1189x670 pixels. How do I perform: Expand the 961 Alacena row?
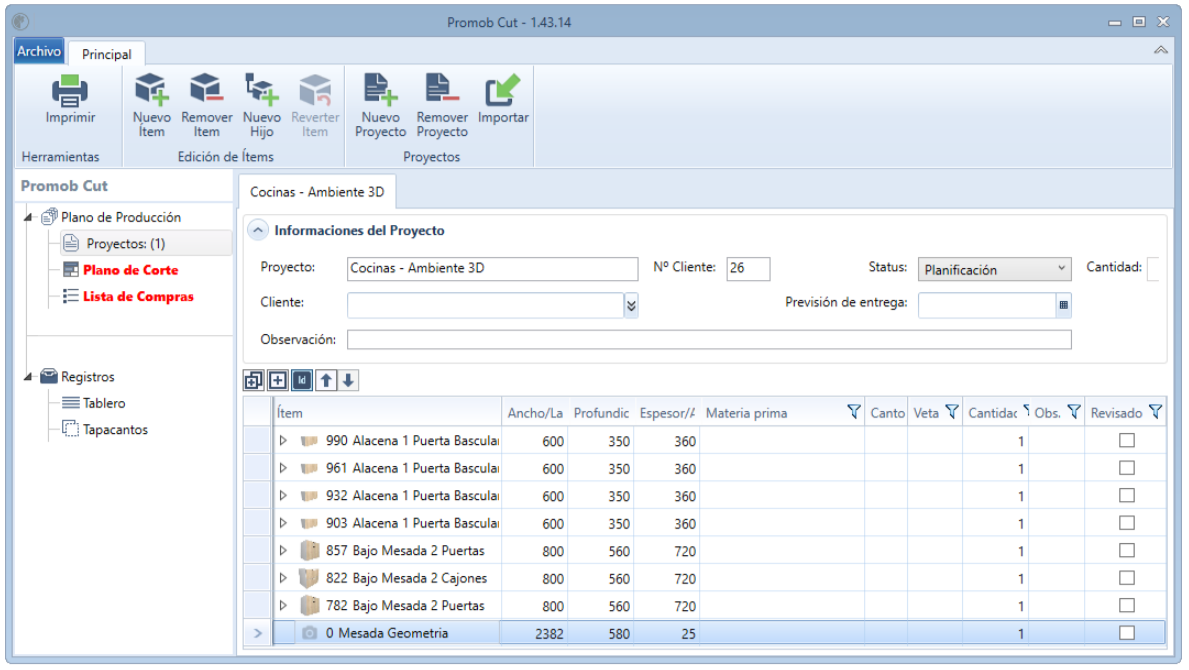pyautogui.click(x=283, y=468)
